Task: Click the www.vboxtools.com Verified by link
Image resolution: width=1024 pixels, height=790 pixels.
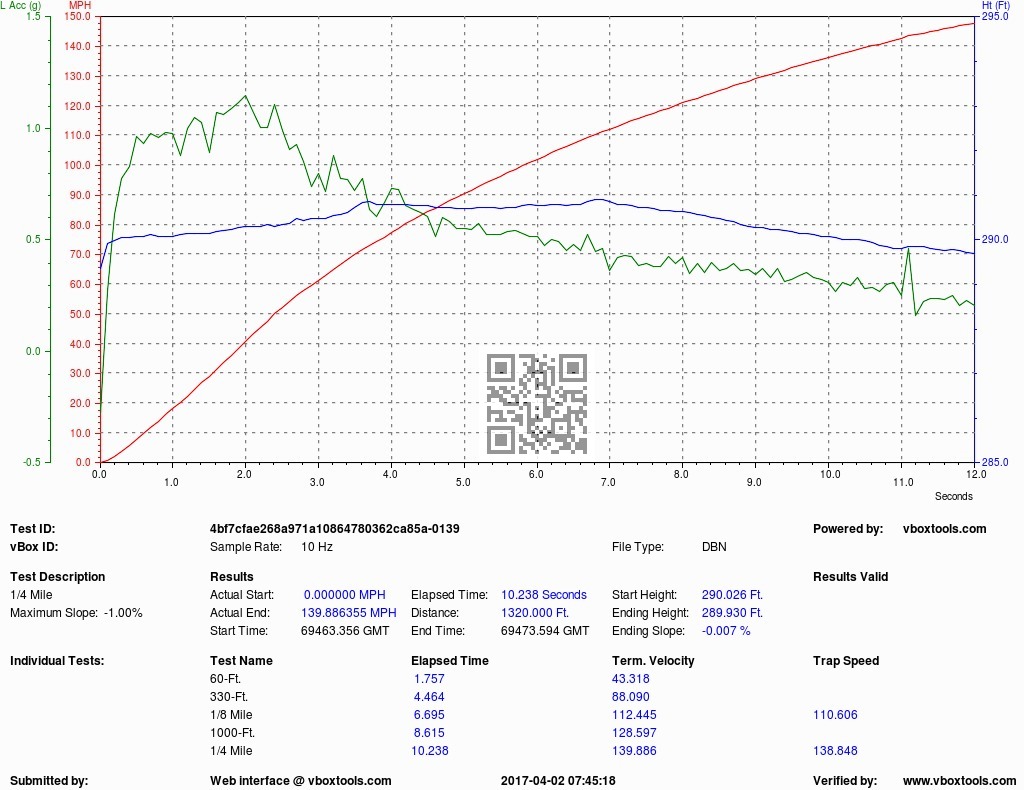Action: [959, 781]
